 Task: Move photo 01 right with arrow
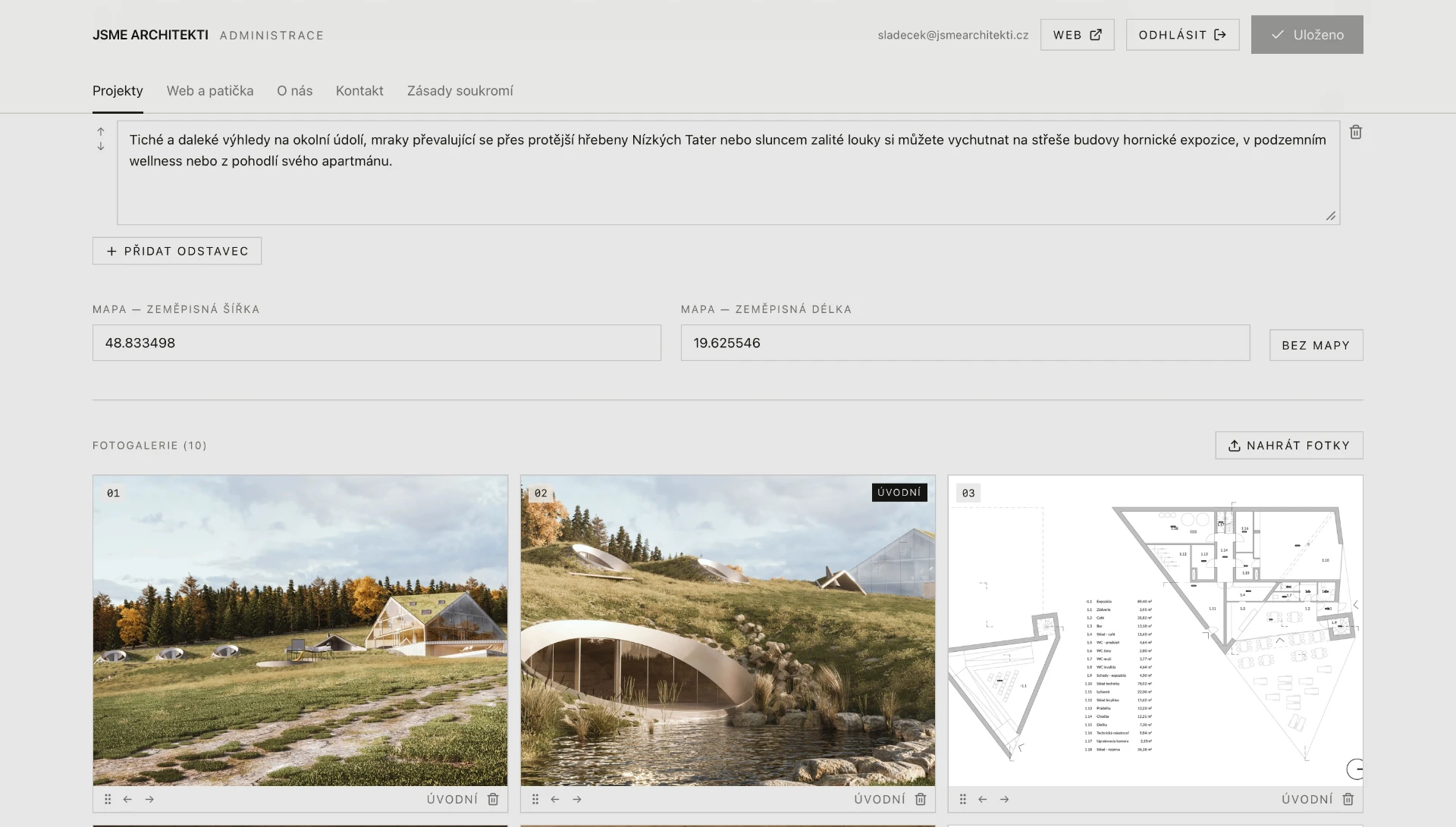click(x=149, y=799)
